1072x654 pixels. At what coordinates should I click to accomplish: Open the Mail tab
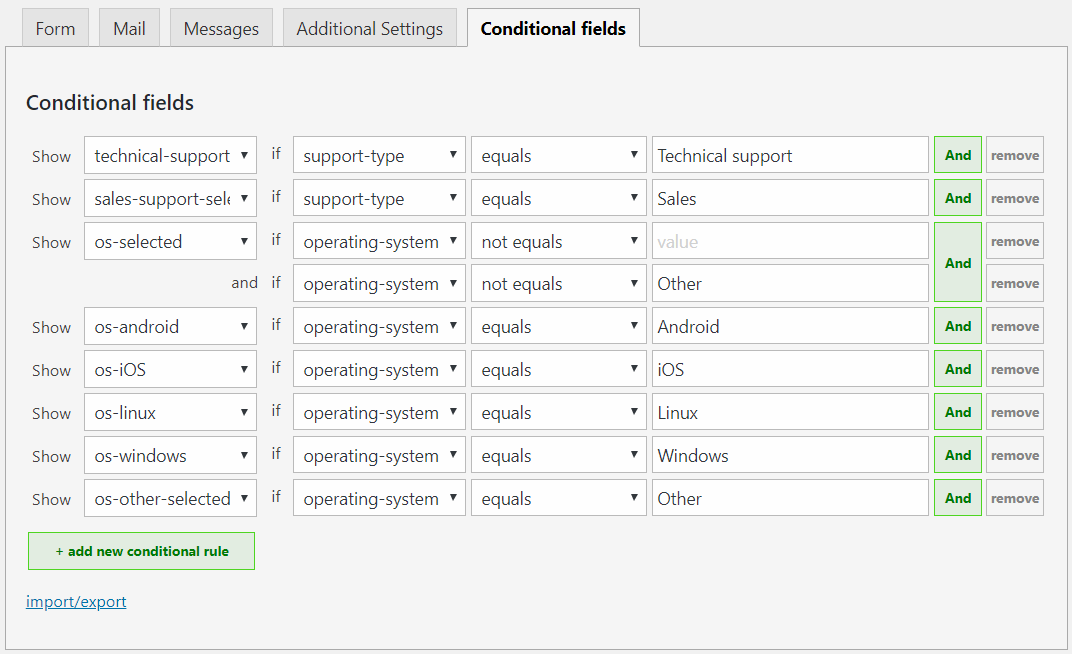(129, 28)
